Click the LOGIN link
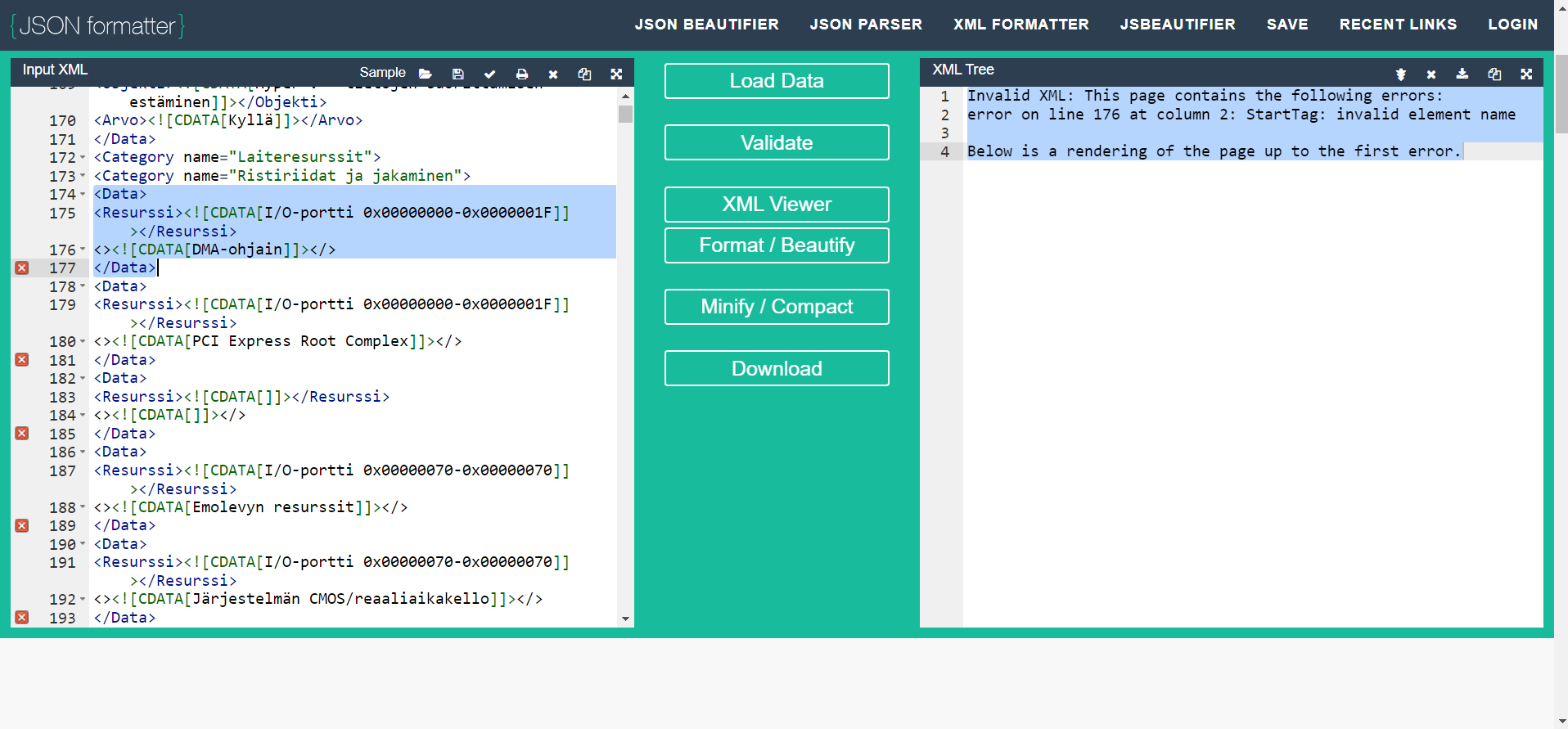Image resolution: width=1568 pixels, height=729 pixels. pos(1512,25)
